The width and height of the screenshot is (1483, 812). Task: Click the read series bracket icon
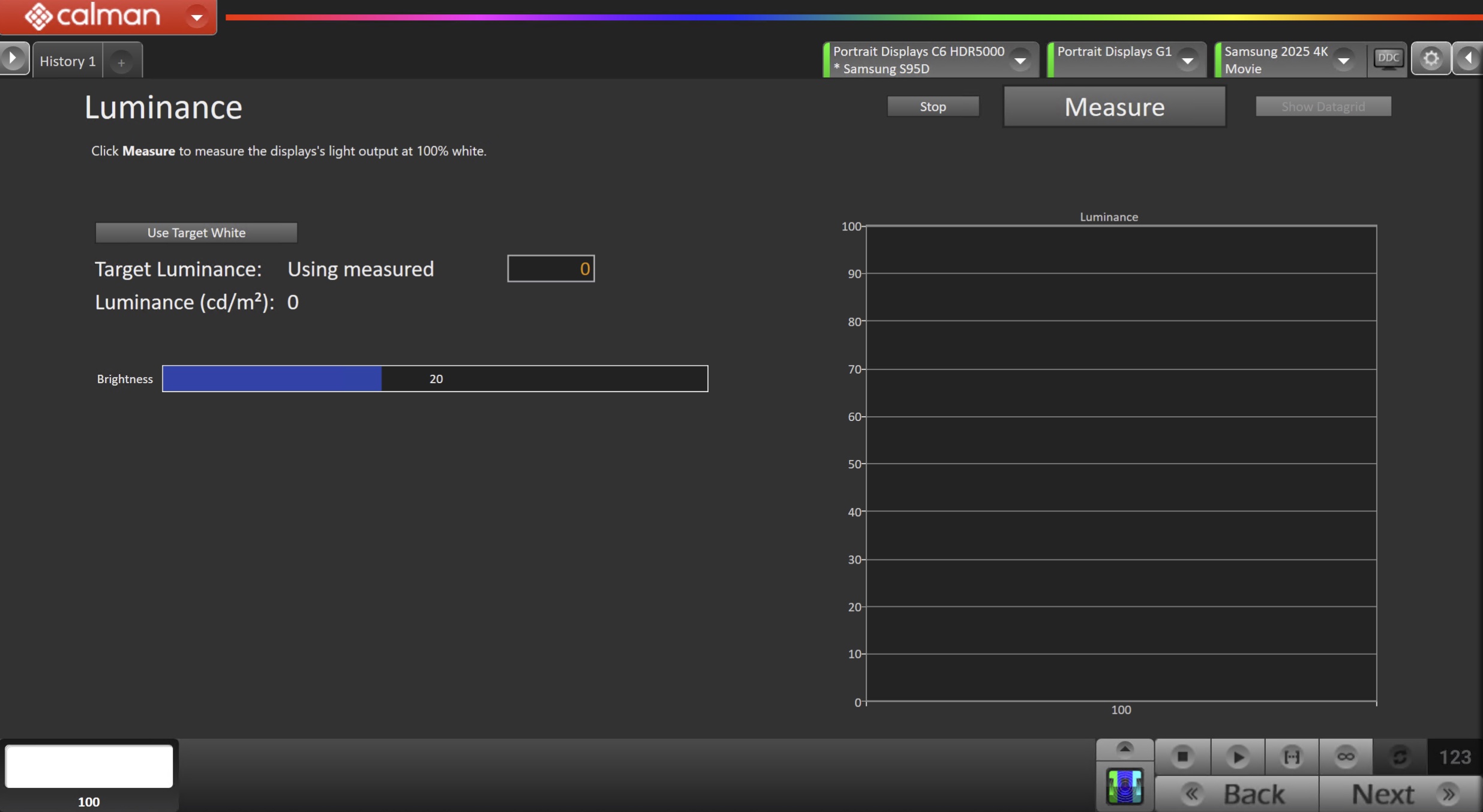tap(1292, 757)
